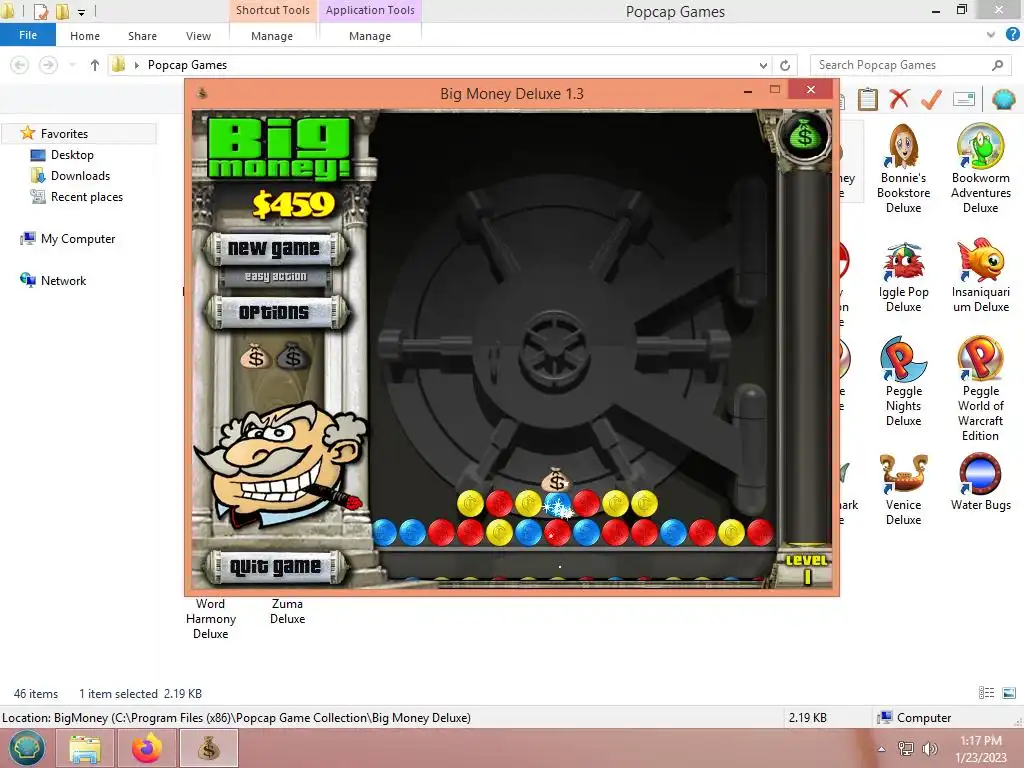1024x768 pixels.
Task: Expand the ribbon with the chevron
Action: [991, 35]
